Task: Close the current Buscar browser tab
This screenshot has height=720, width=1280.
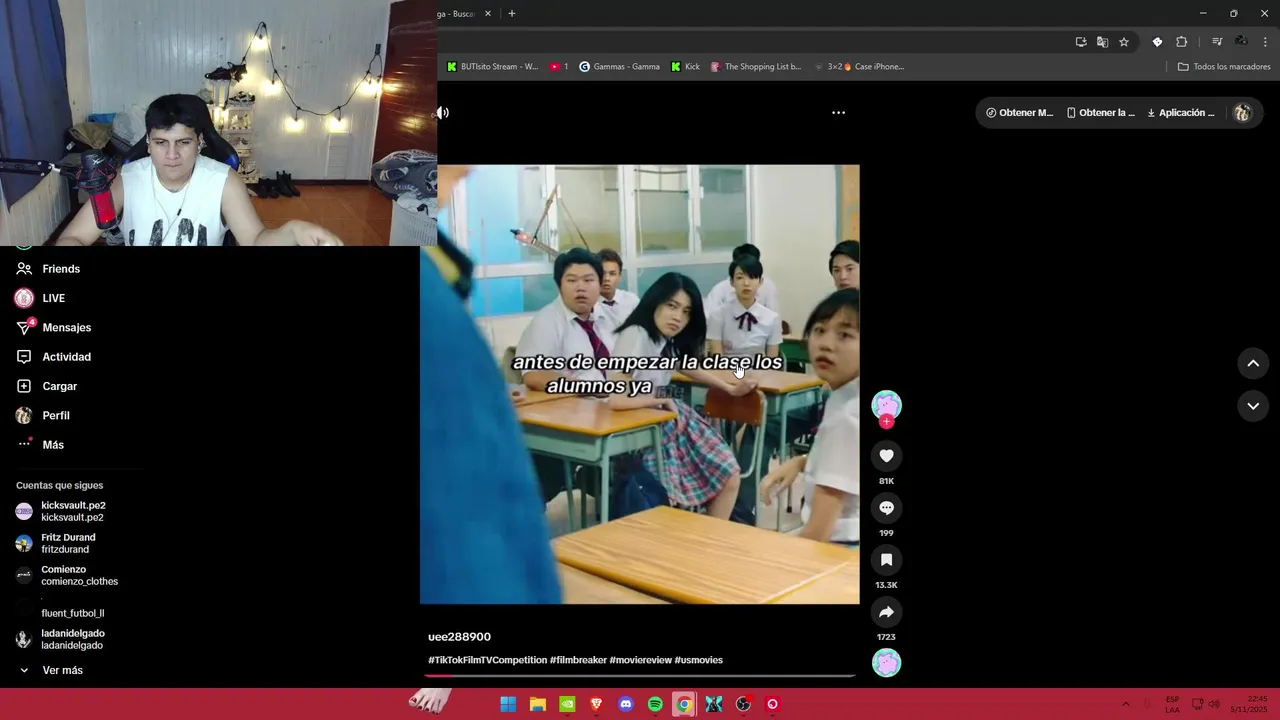Action: (x=488, y=14)
